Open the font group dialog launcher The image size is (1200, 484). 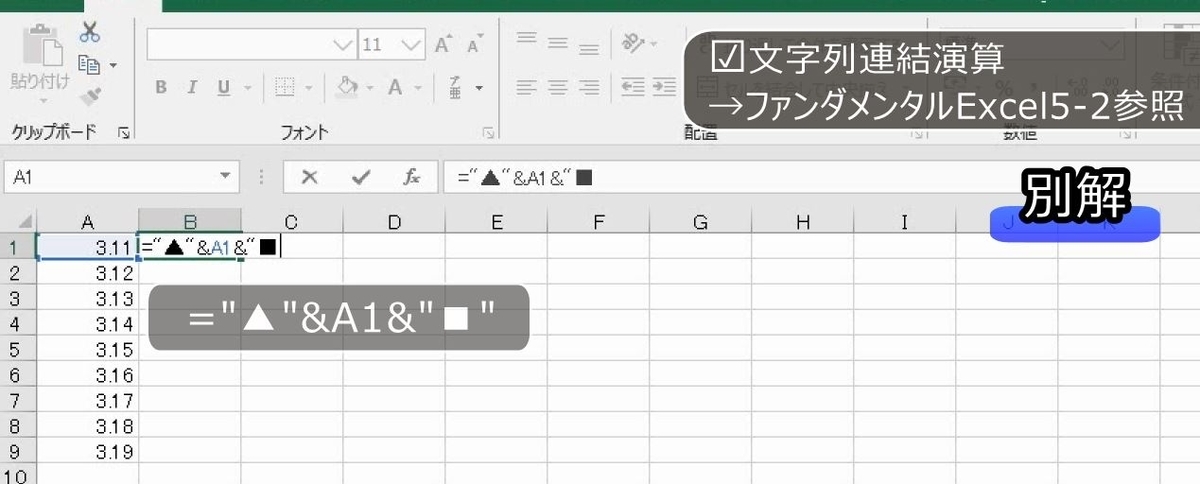[x=490, y=132]
